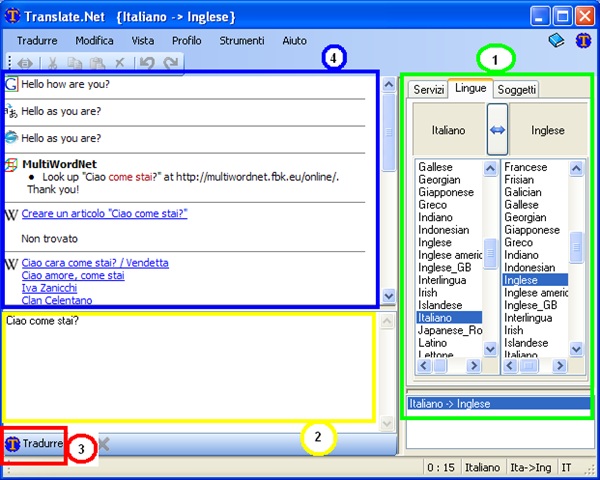
Task: Switch to the Soggetti tab
Action: pos(516,90)
